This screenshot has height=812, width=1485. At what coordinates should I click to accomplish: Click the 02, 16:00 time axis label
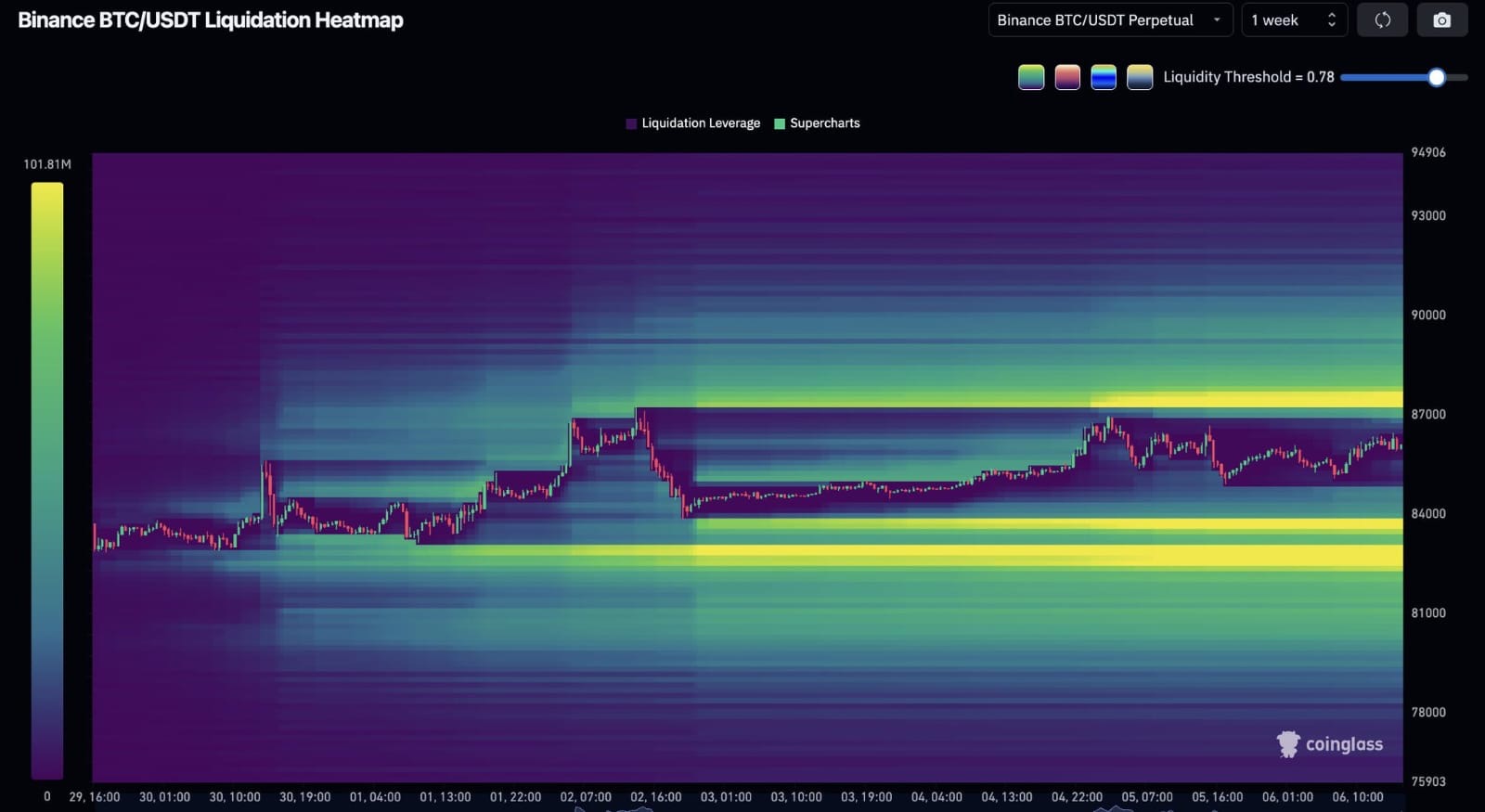(655, 797)
